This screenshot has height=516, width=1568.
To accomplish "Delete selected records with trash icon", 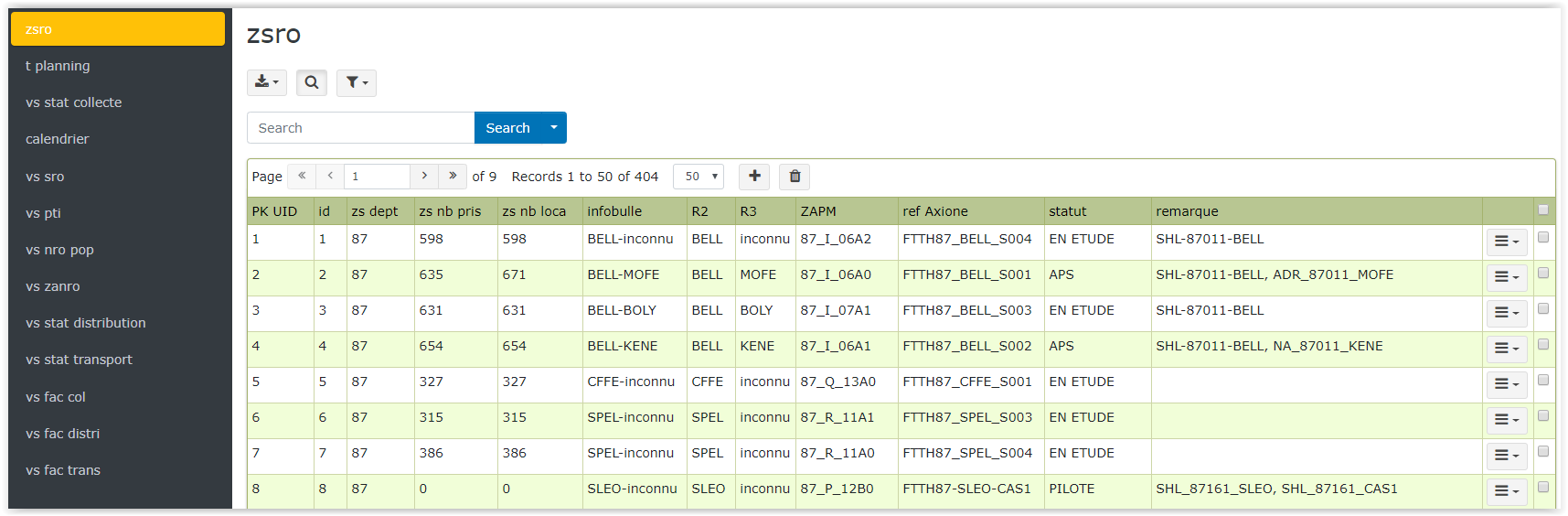I will tap(795, 176).
